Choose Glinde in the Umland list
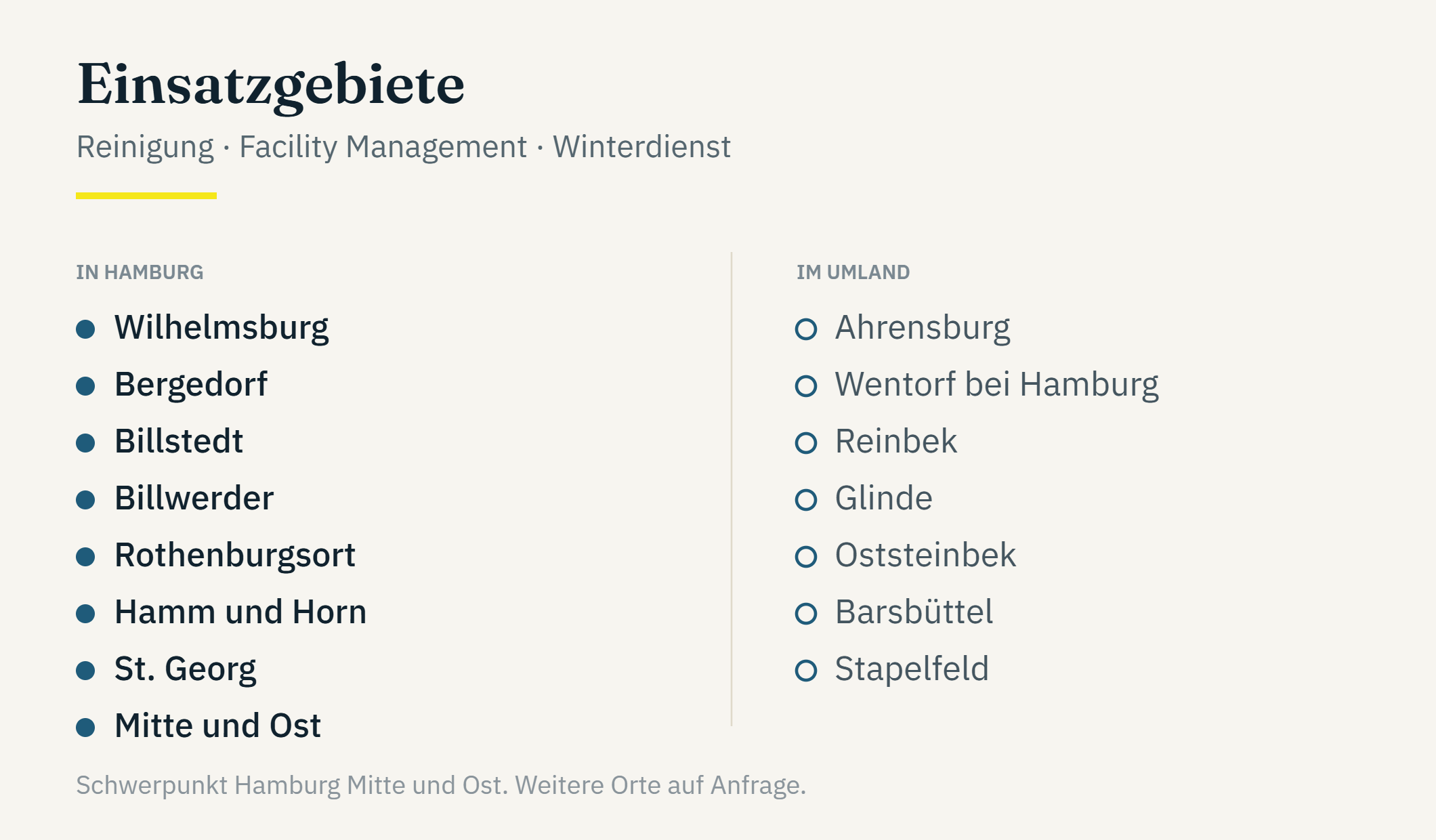Screen dimensions: 1436x840 (883, 498)
